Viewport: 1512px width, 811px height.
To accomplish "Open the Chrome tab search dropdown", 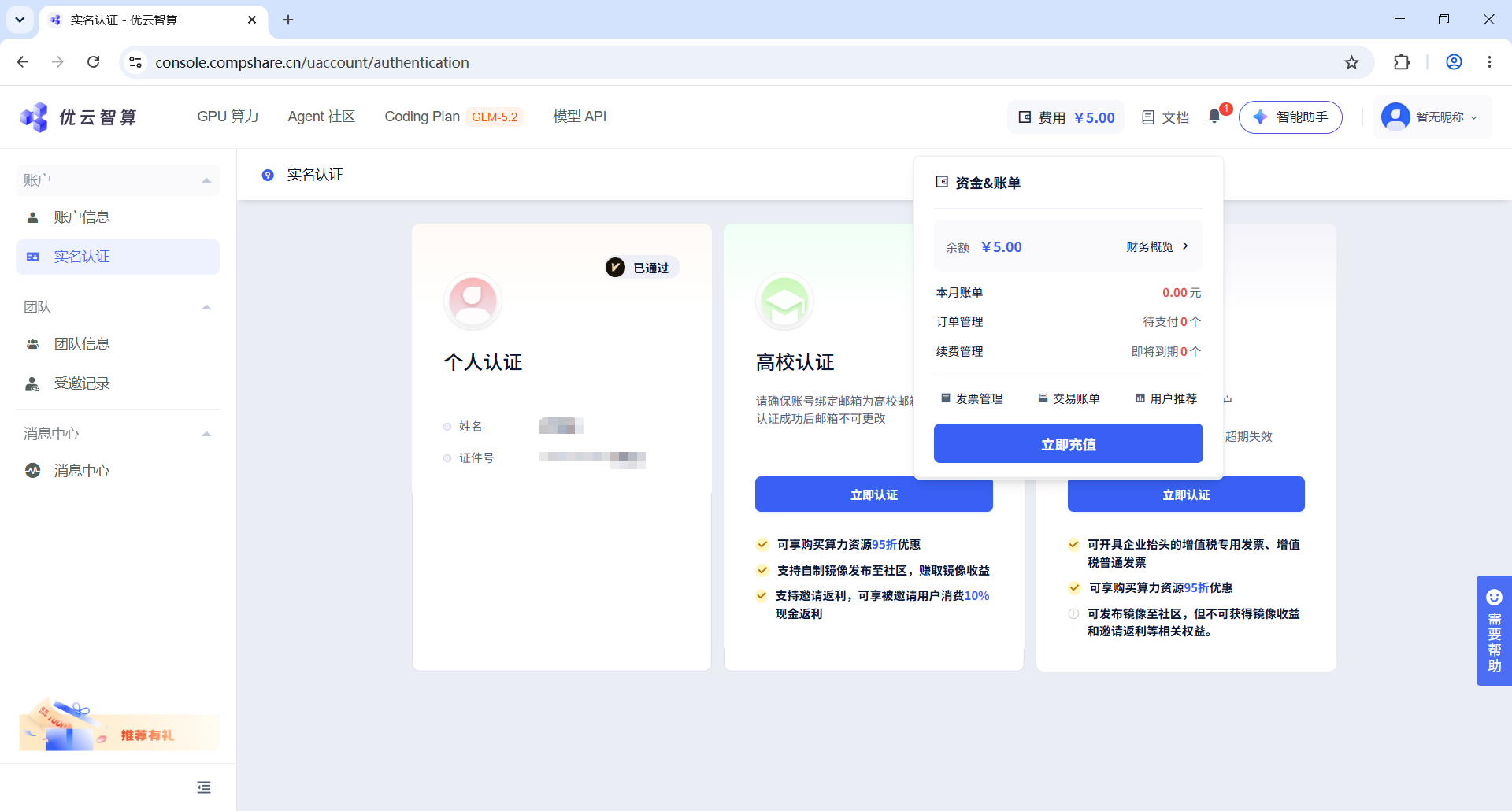I will click(x=20, y=20).
